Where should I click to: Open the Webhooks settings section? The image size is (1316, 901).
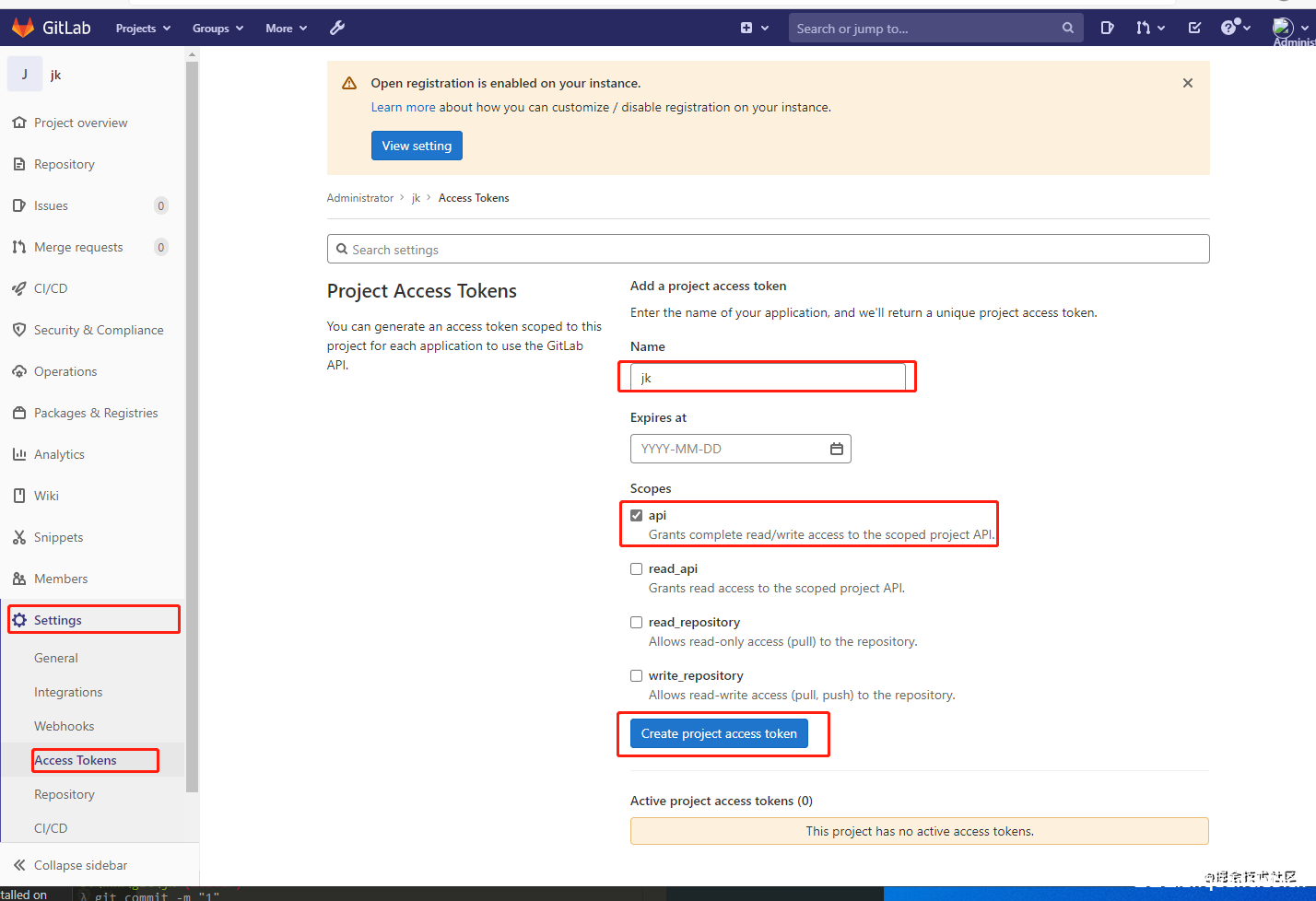tap(64, 726)
